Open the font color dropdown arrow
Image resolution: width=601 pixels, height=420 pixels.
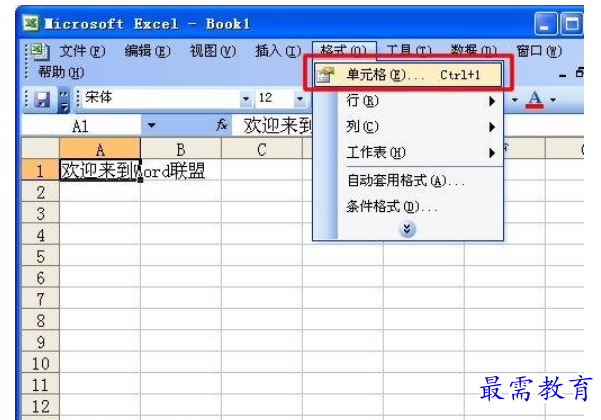tap(553, 100)
